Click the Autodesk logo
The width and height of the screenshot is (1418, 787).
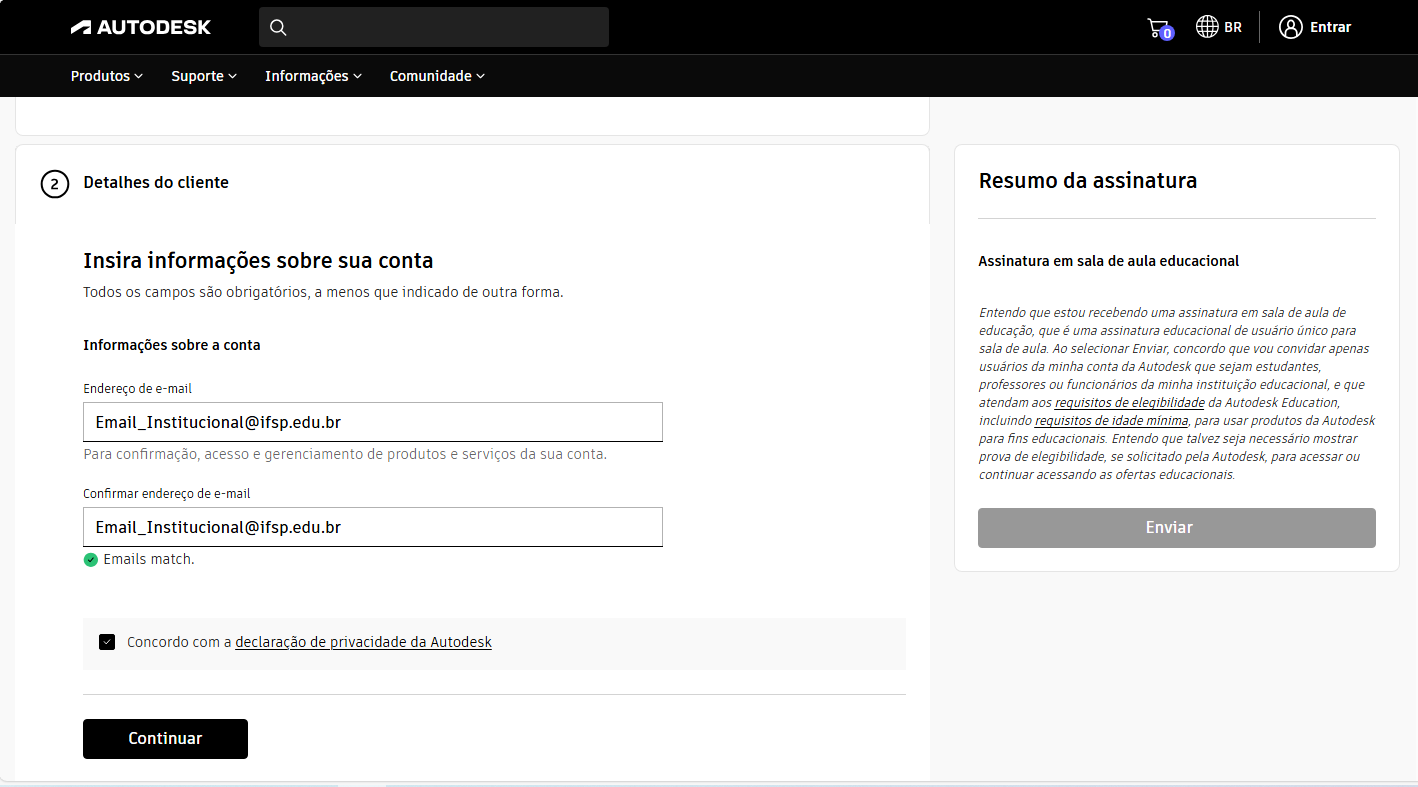(x=141, y=27)
